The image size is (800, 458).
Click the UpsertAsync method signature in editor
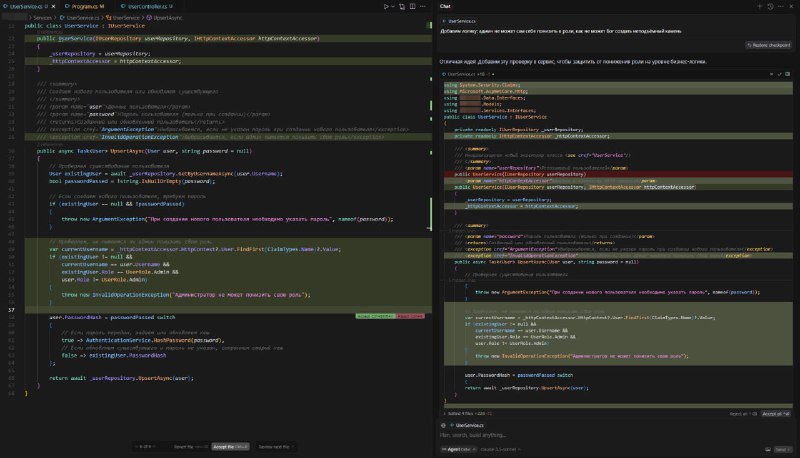[144, 151]
